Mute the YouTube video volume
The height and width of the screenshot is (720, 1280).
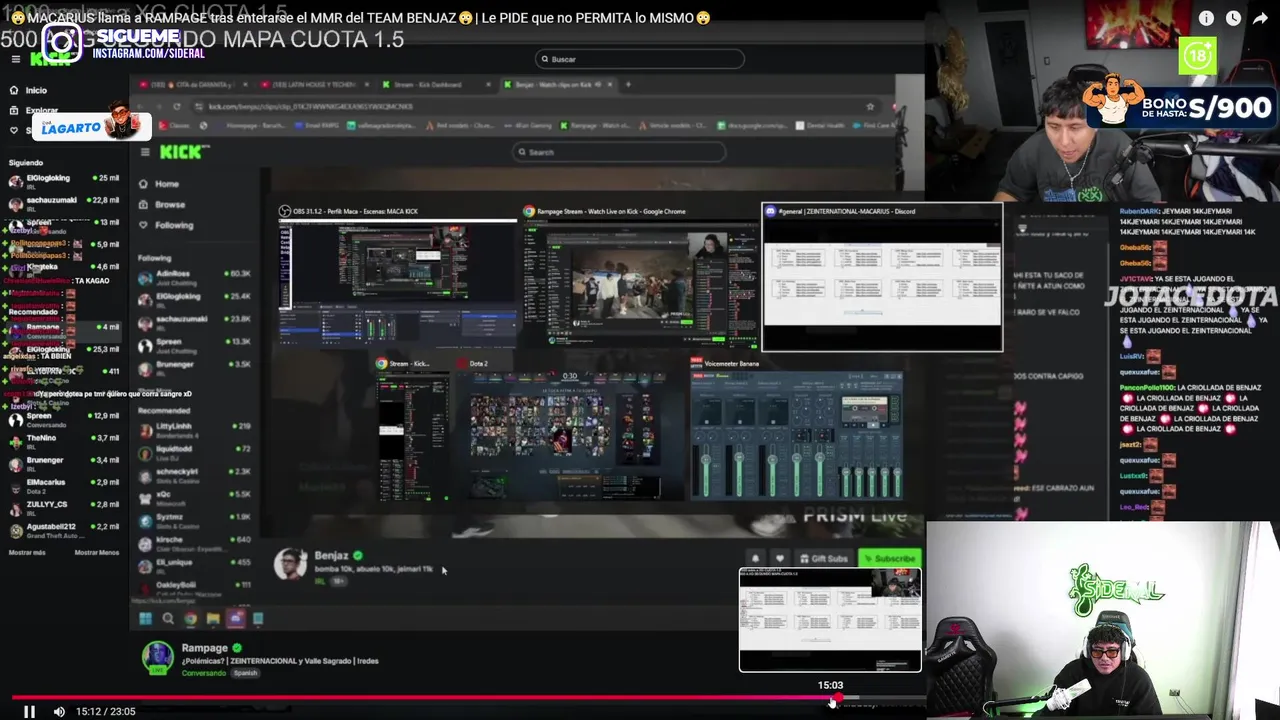(x=59, y=711)
